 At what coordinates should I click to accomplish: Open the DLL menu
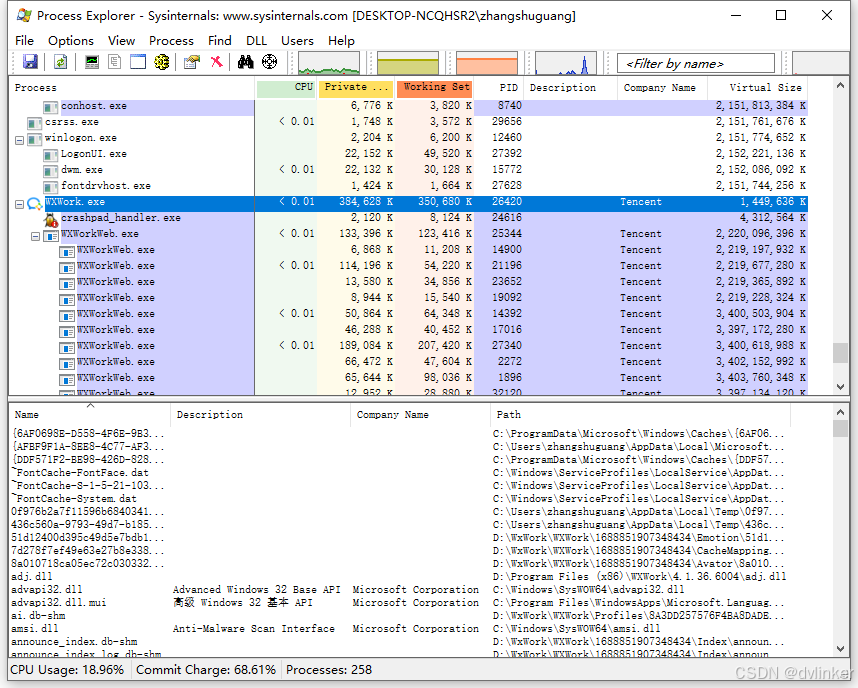(256, 41)
